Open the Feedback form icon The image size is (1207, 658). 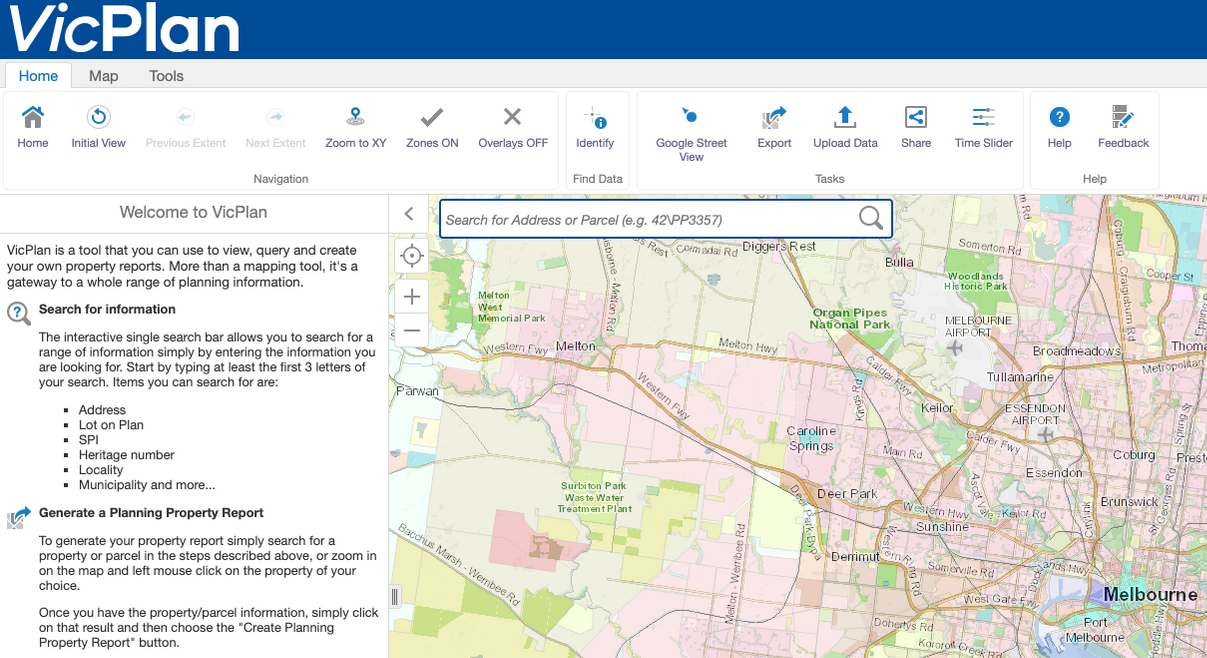click(1123, 118)
